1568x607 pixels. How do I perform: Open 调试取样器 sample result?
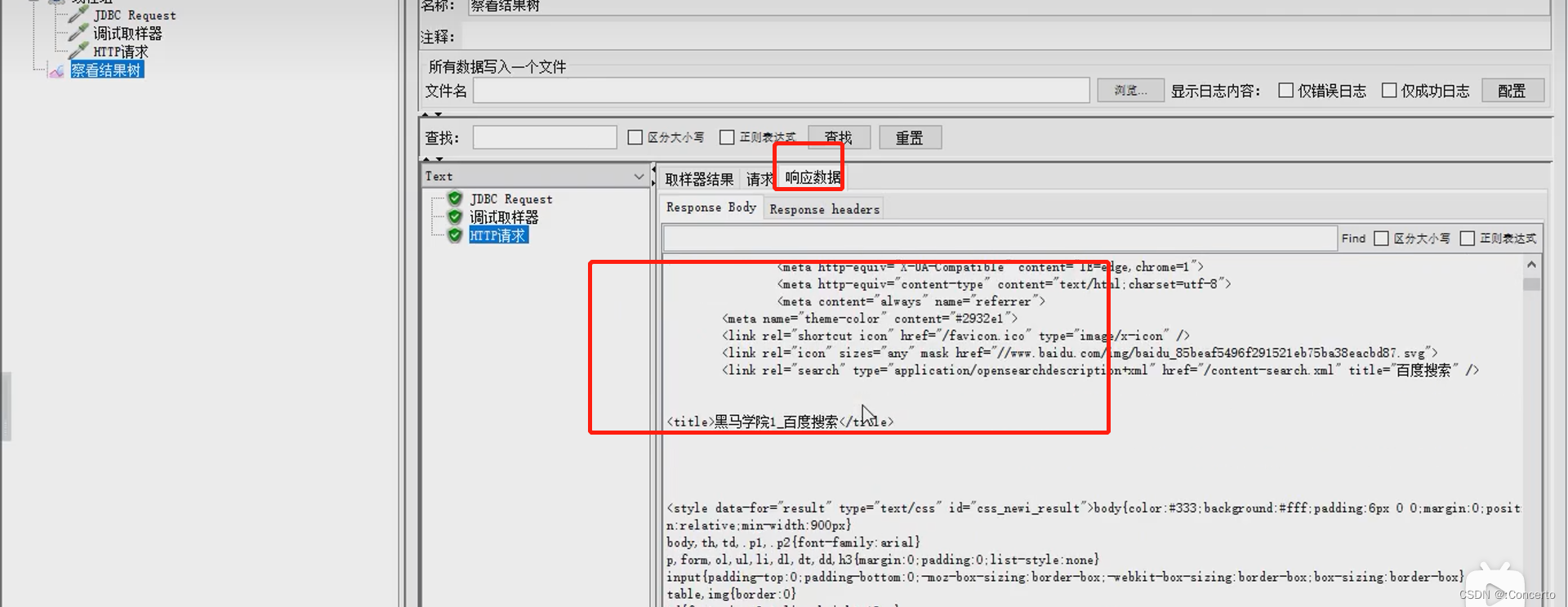(504, 217)
